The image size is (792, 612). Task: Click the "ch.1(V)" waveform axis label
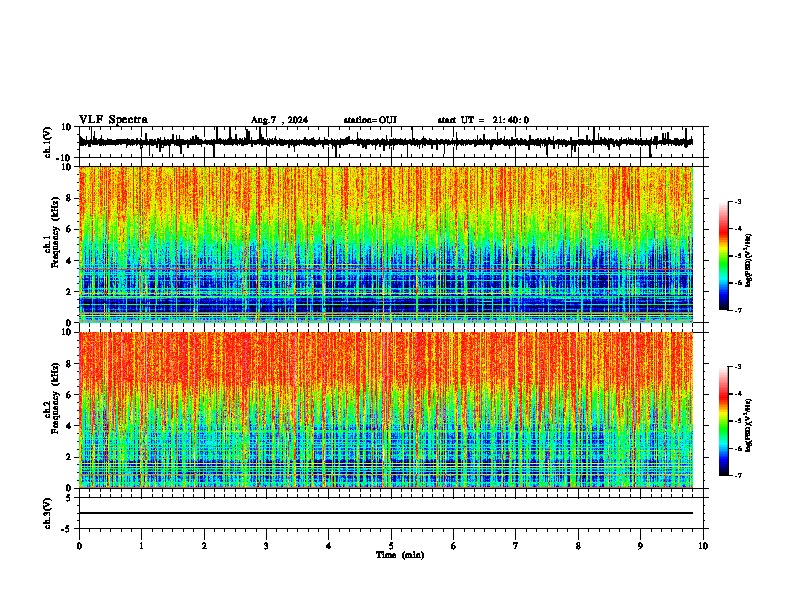click(49, 142)
